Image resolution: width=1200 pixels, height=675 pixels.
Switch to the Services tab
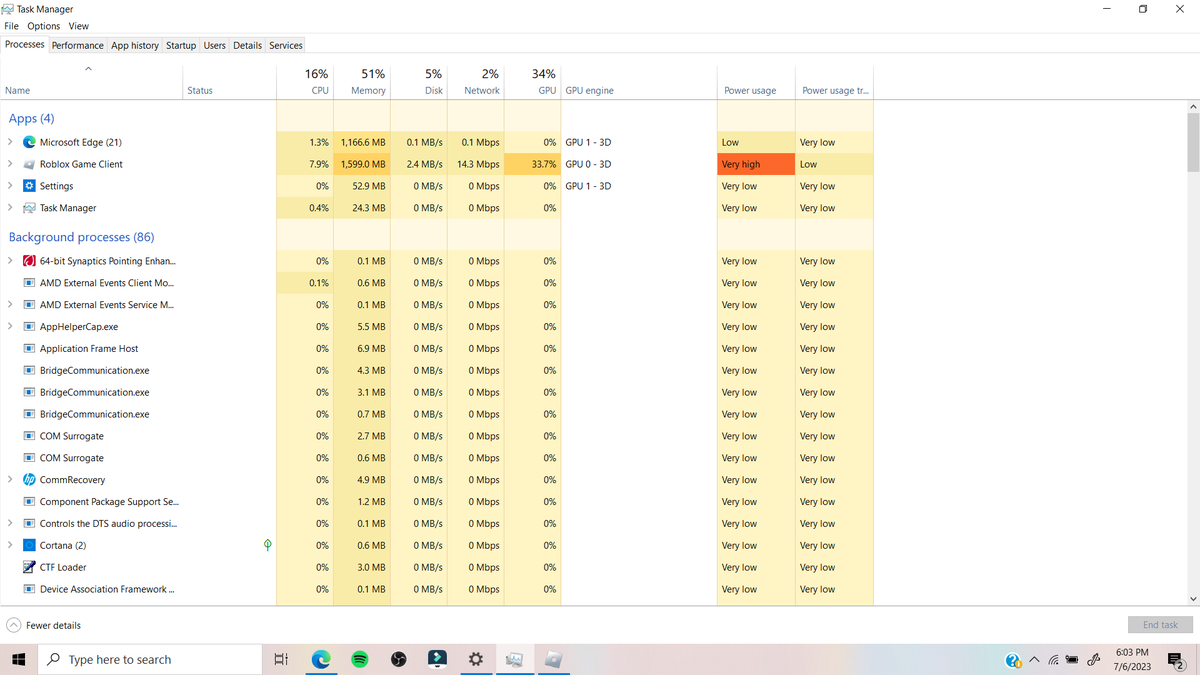coord(286,45)
